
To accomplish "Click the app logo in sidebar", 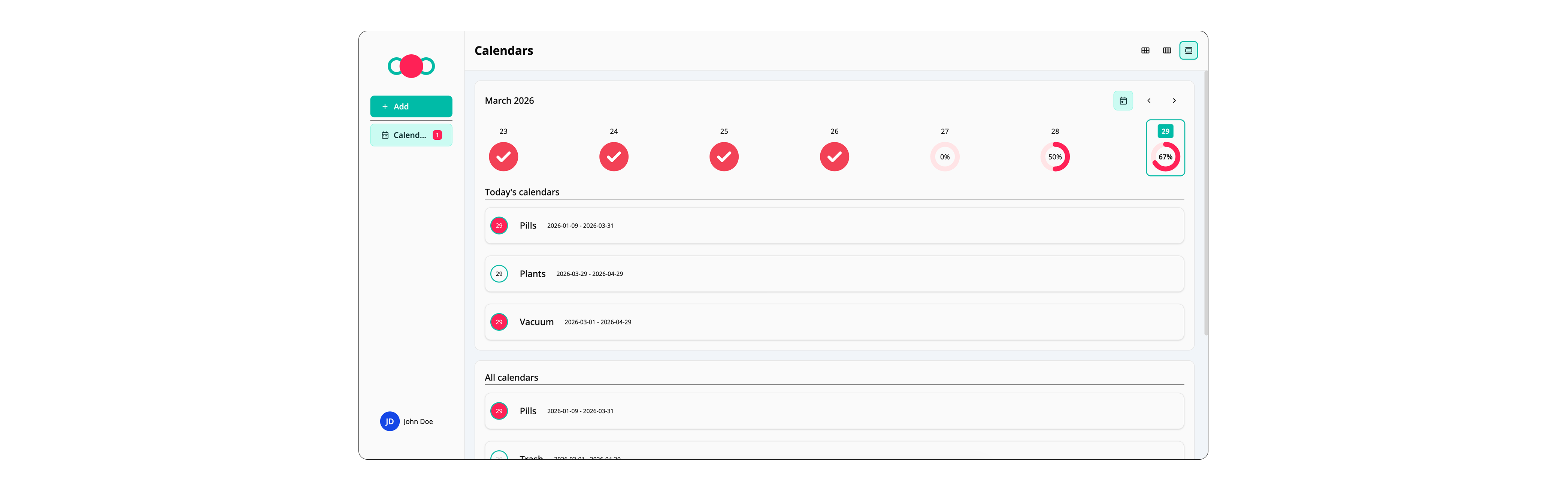I will click(411, 66).
